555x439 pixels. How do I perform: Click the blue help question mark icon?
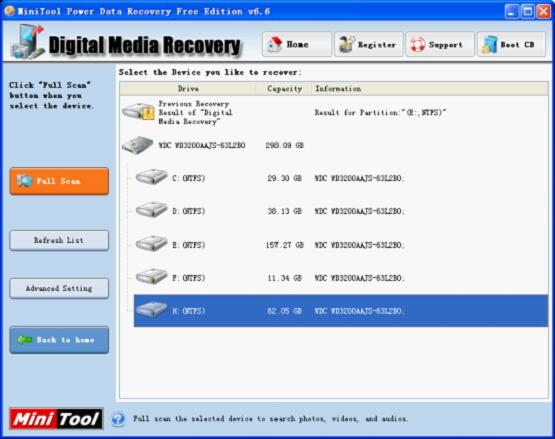[118, 419]
